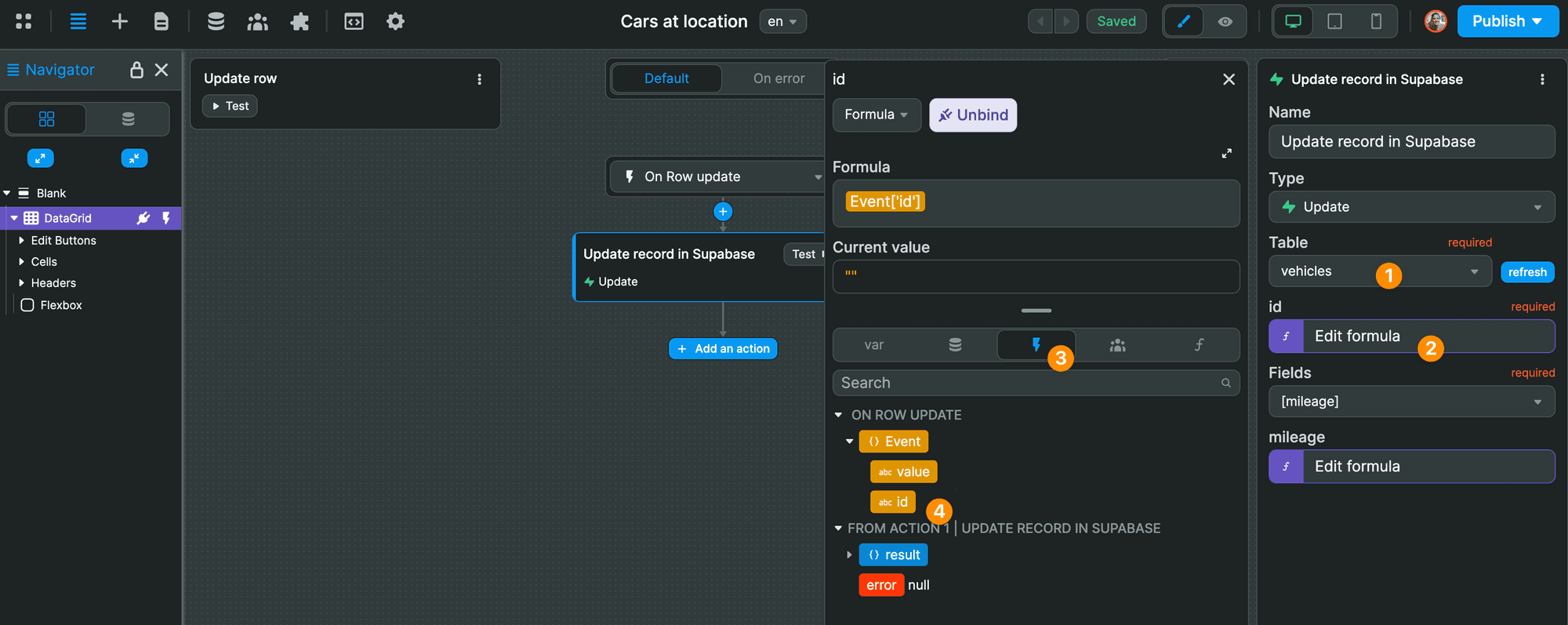
Task: Switch Navigator to elements layout tab
Action: (47, 119)
